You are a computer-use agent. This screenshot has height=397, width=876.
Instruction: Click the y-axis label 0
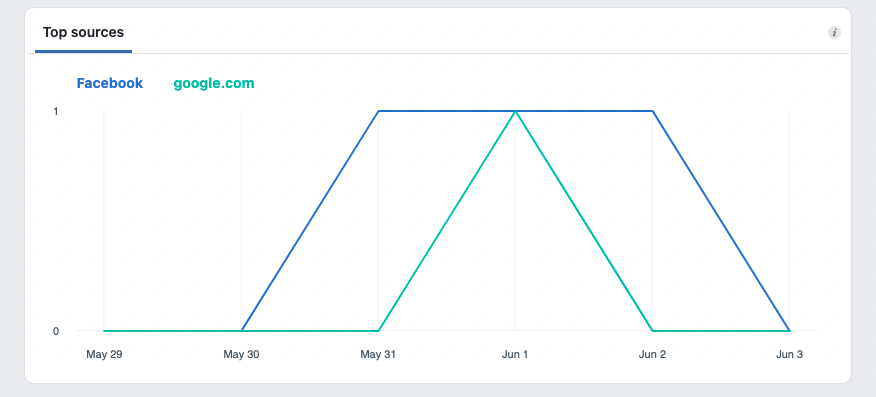tap(56, 331)
